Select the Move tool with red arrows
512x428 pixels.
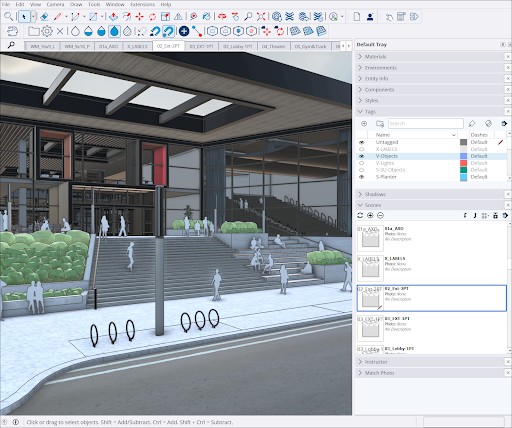[139, 16]
